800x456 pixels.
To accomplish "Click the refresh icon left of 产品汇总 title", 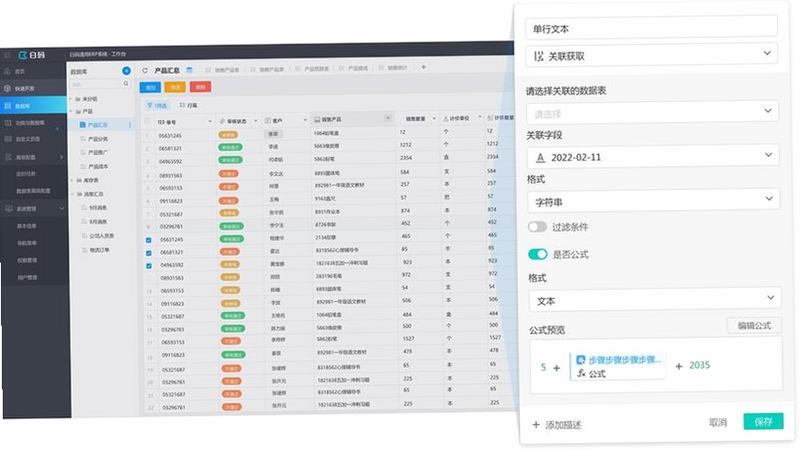I will [x=145, y=70].
